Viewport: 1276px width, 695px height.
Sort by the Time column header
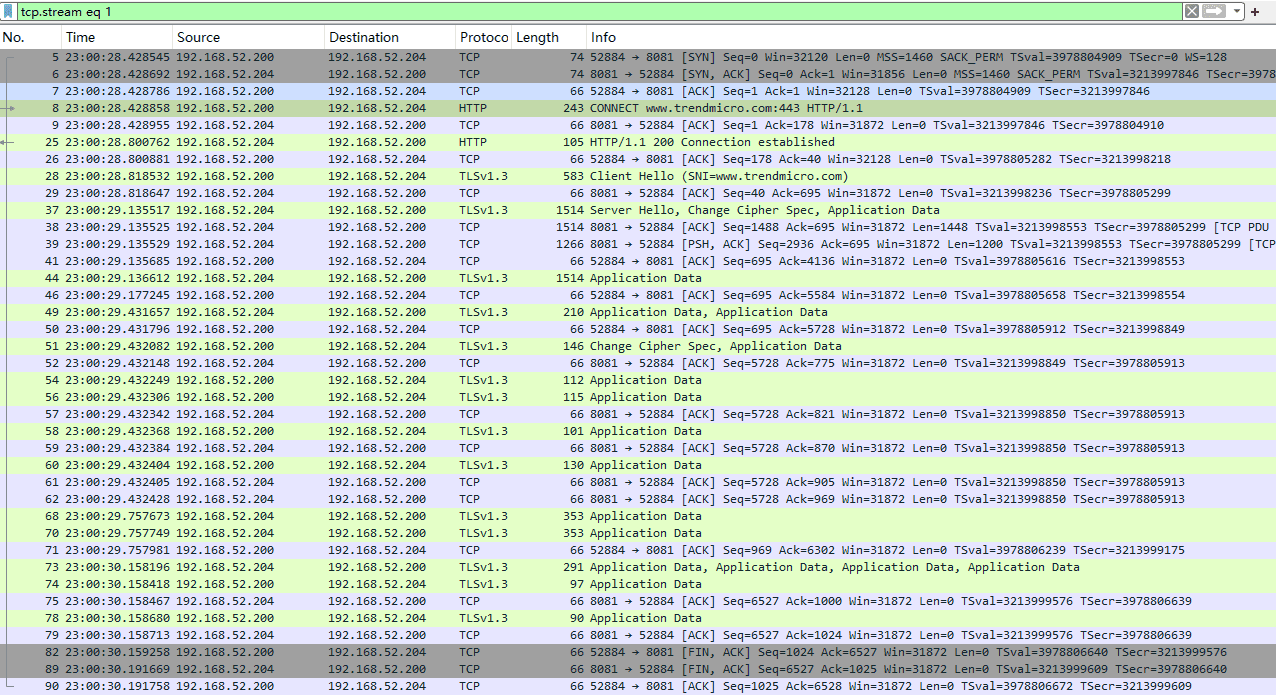tap(115, 37)
